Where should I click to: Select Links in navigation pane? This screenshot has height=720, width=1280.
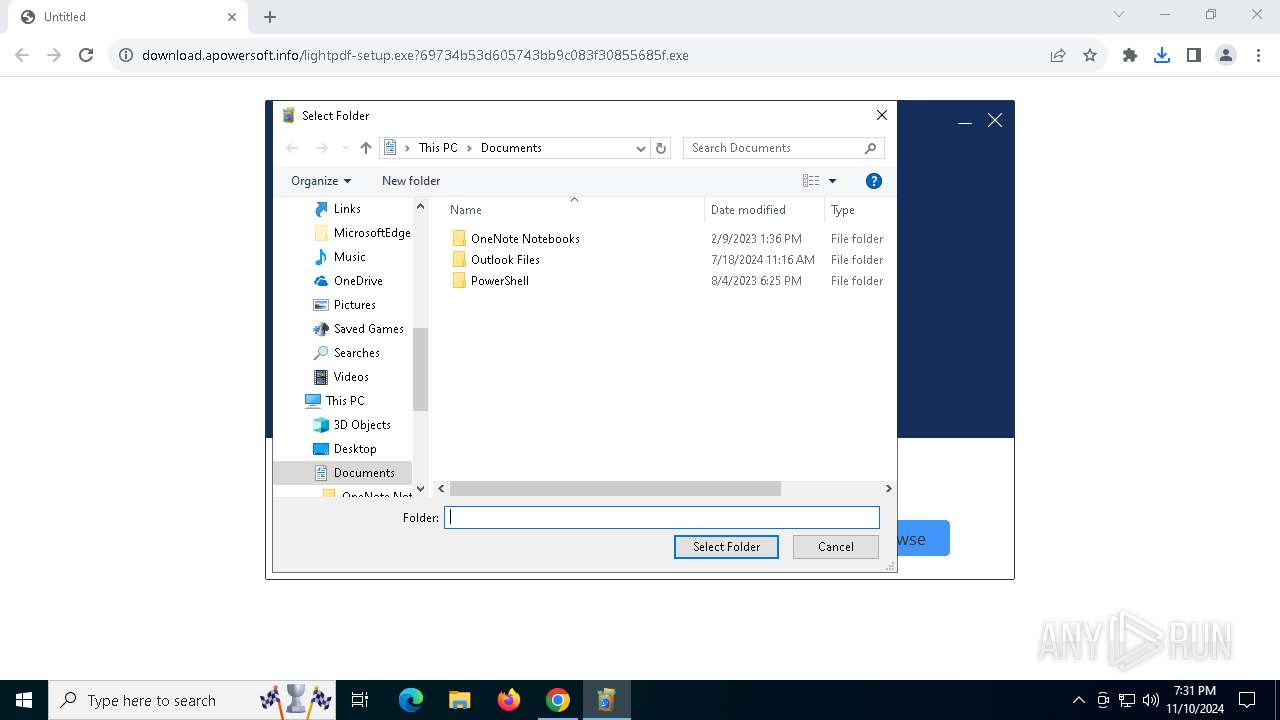click(x=346, y=209)
